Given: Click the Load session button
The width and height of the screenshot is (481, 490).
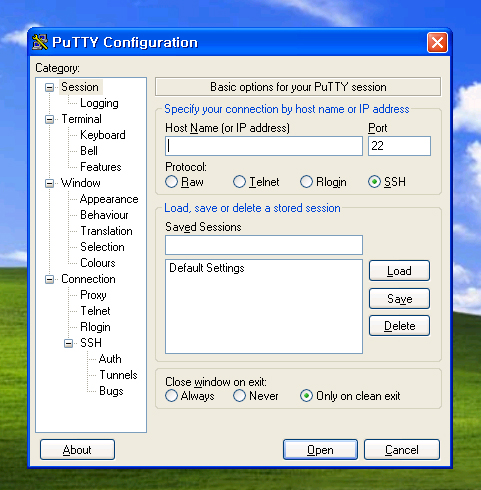Looking at the screenshot, I should coord(399,271).
